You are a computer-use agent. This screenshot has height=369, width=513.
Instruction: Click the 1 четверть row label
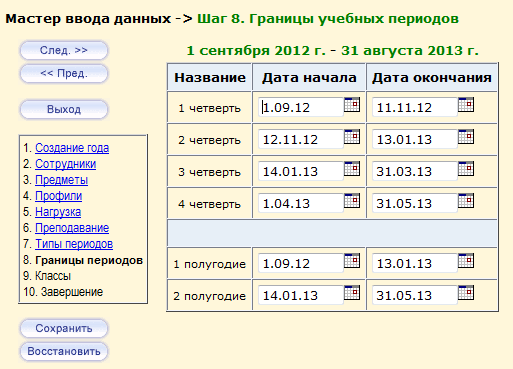[209, 108]
